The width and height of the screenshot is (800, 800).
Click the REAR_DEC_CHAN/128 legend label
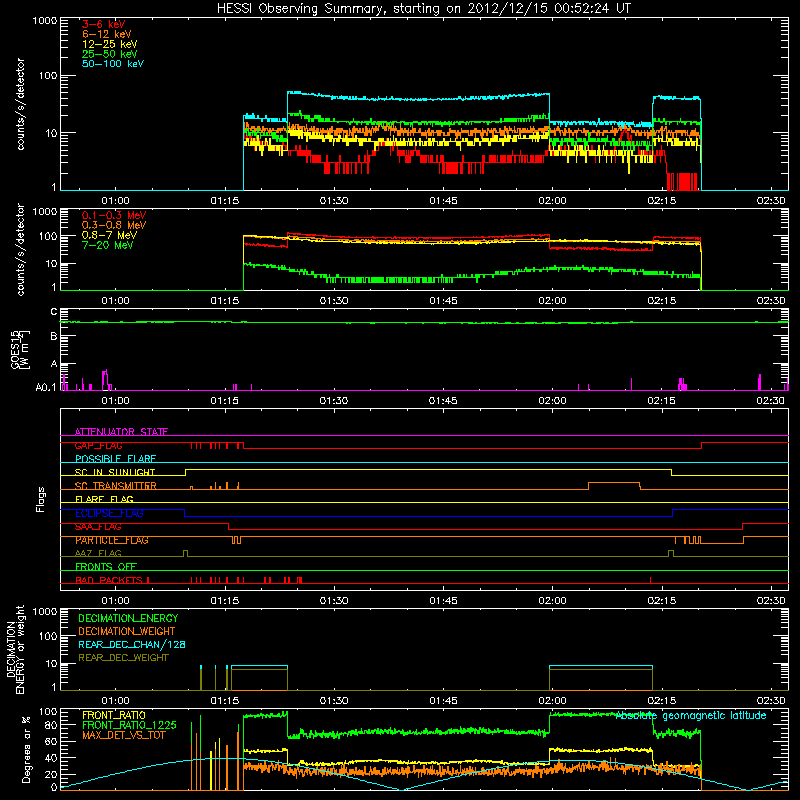[132, 644]
